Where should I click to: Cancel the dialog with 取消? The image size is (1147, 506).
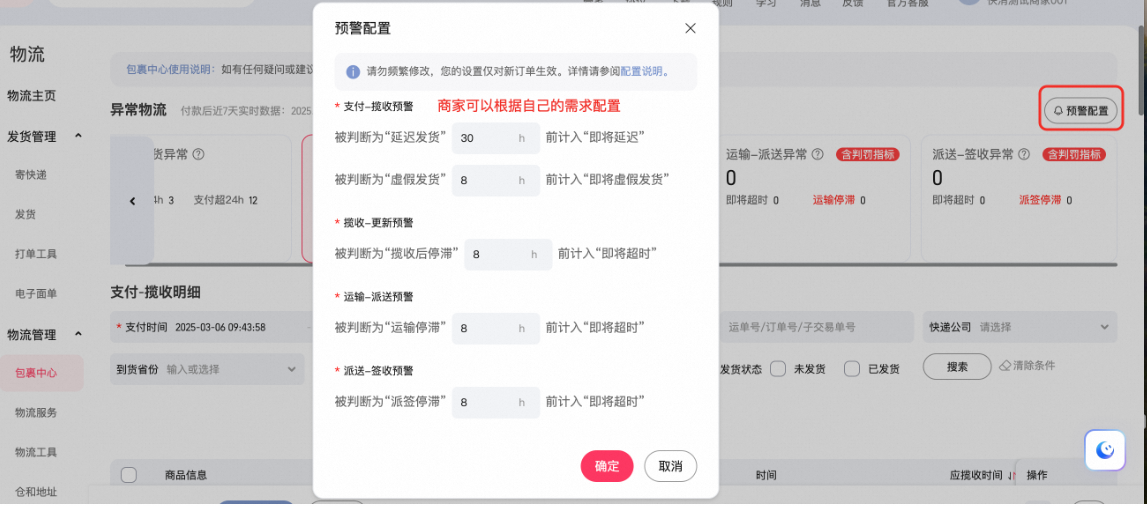[x=670, y=467]
